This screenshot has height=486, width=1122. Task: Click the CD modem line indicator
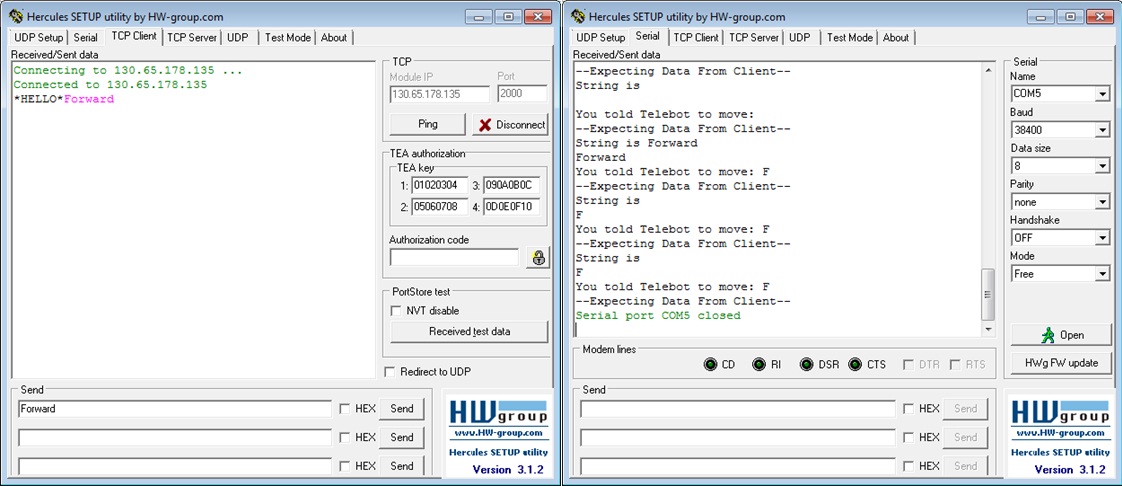[x=711, y=364]
